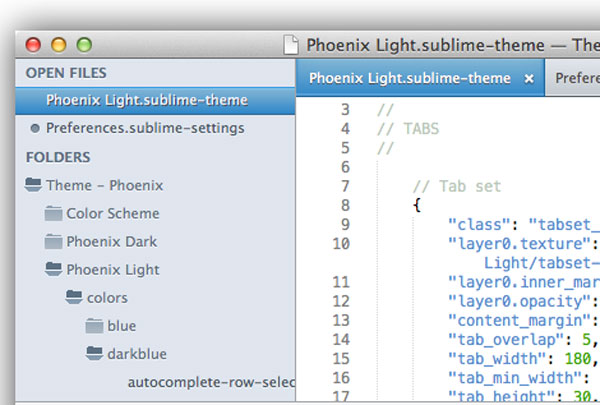Click the "layer0.texture" key
The width and height of the screenshot is (600, 405).
pyautogui.click(x=520, y=244)
